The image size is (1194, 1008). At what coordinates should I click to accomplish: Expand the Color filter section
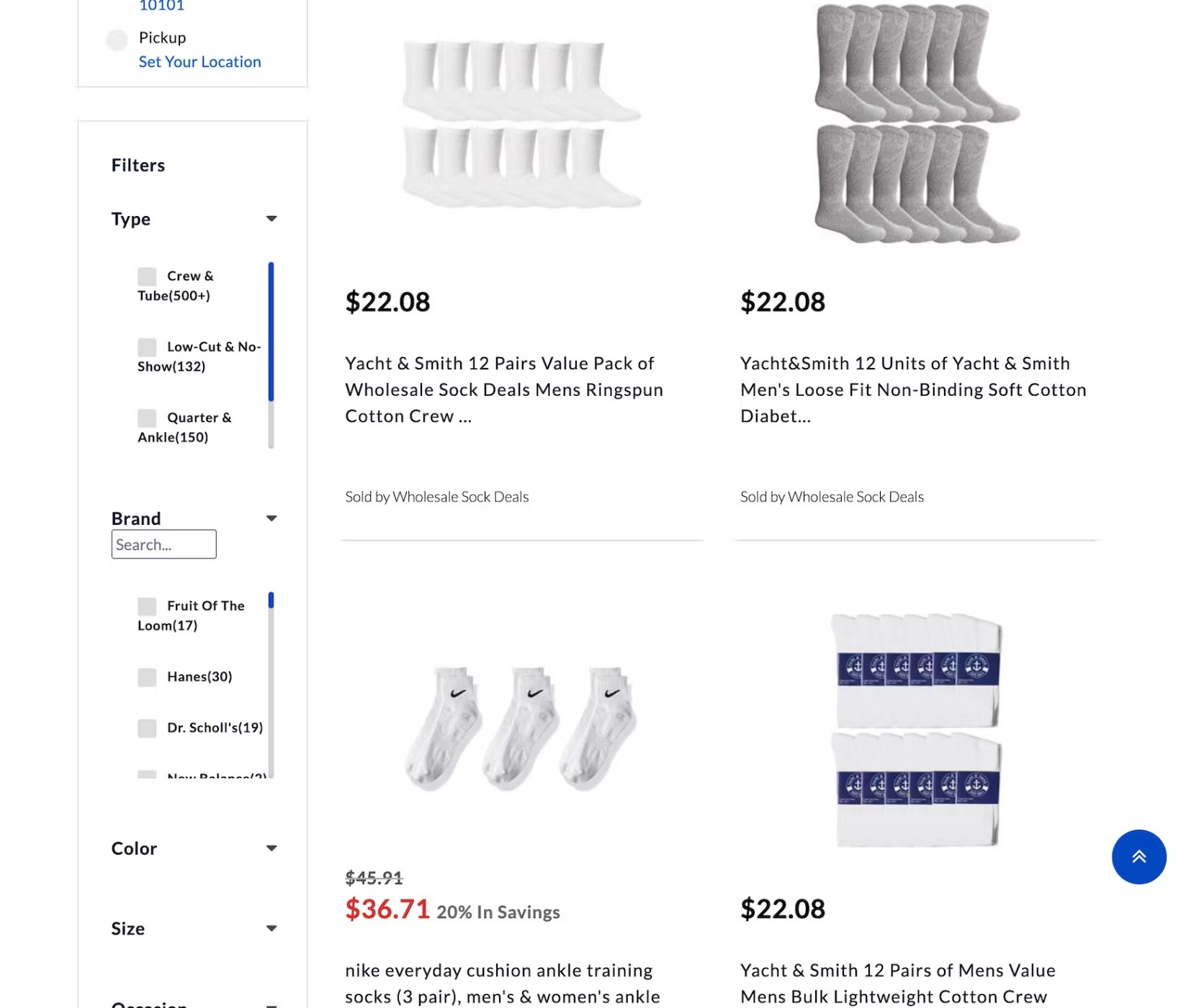(271, 847)
